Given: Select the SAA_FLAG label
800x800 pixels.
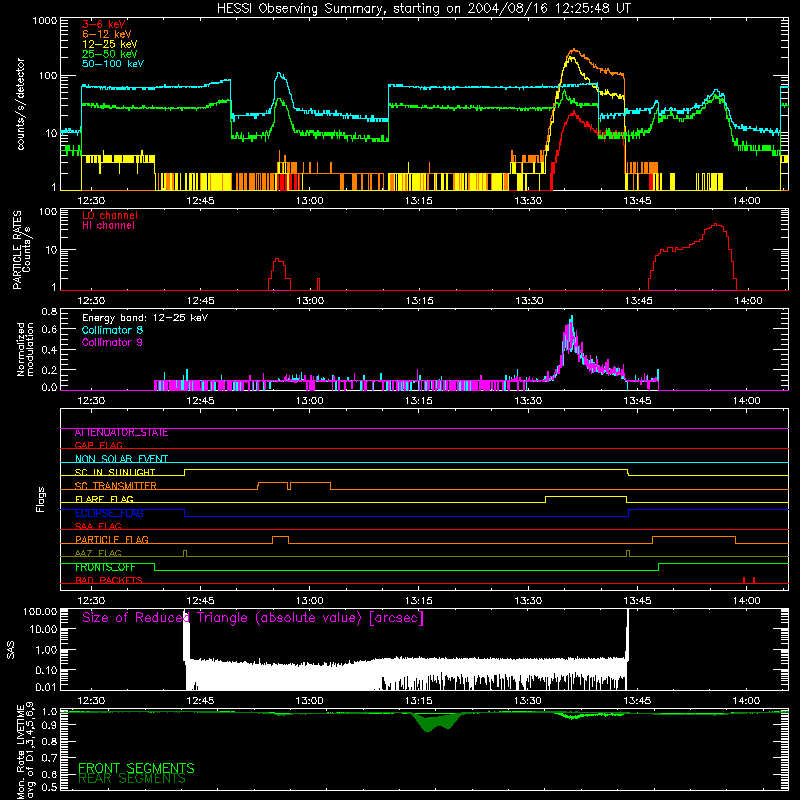Looking at the screenshot, I should (x=98, y=526).
